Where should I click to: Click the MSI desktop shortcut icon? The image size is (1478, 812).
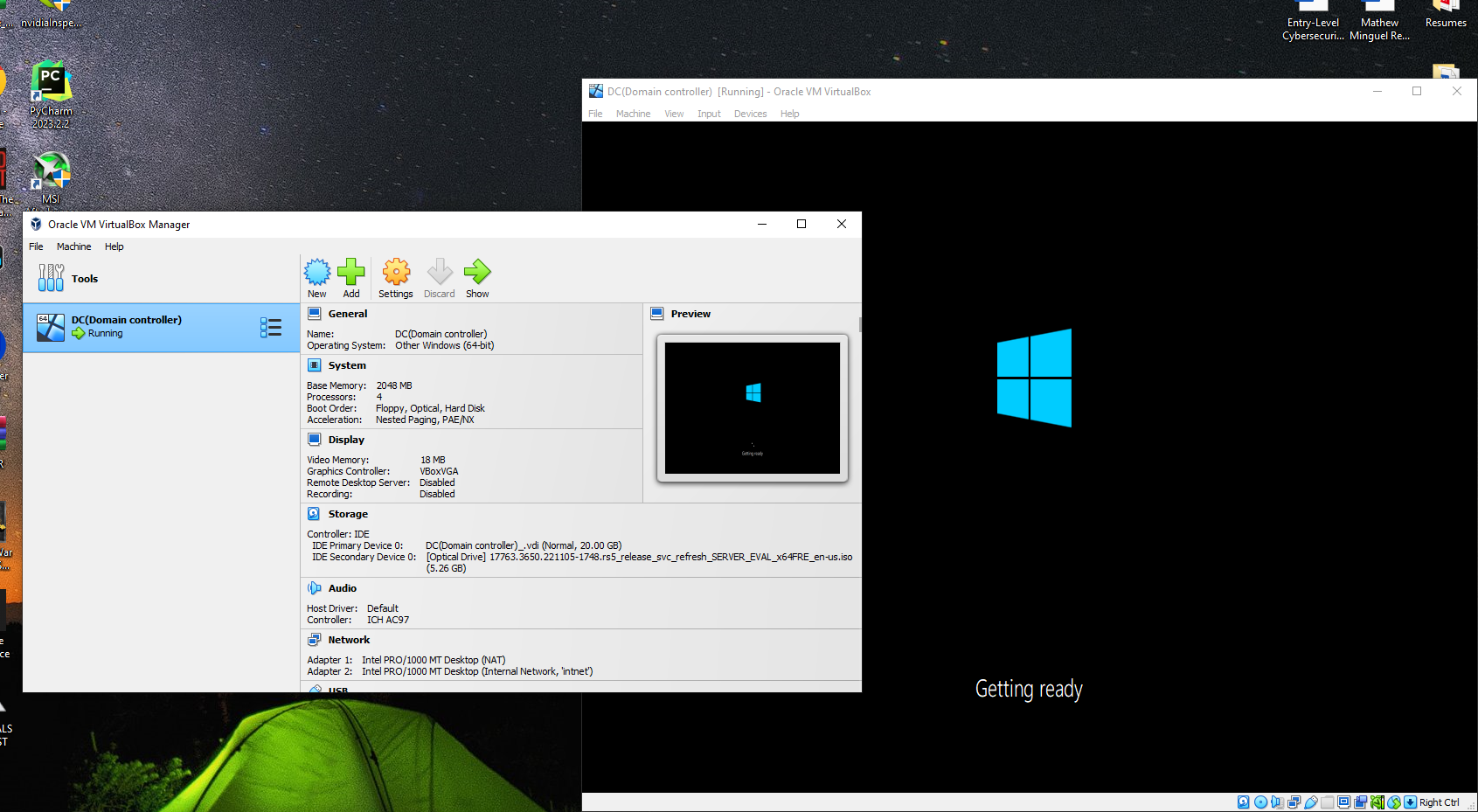[x=51, y=179]
